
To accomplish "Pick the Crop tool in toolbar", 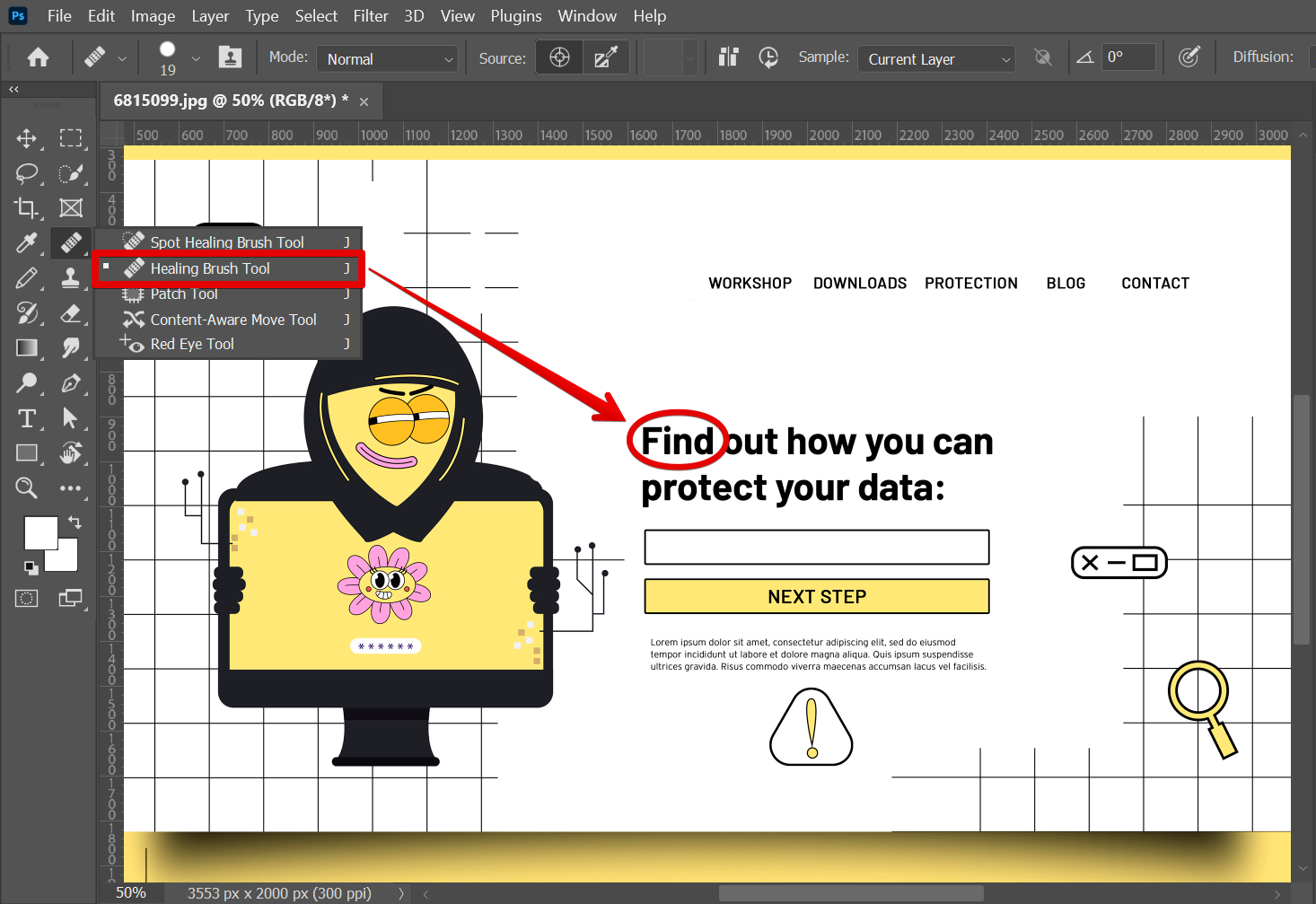I will point(27,208).
